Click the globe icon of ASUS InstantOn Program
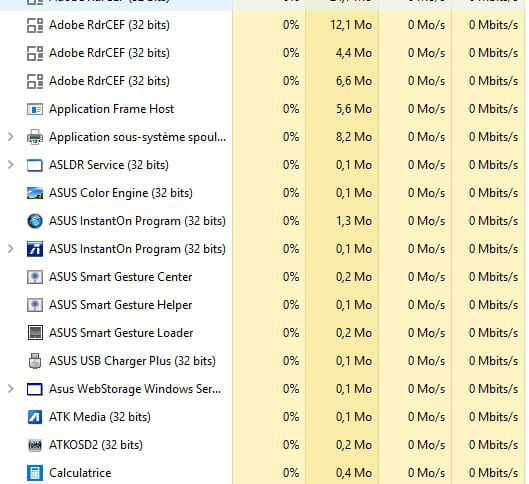The width and height of the screenshot is (529, 484). pyautogui.click(x=35, y=221)
